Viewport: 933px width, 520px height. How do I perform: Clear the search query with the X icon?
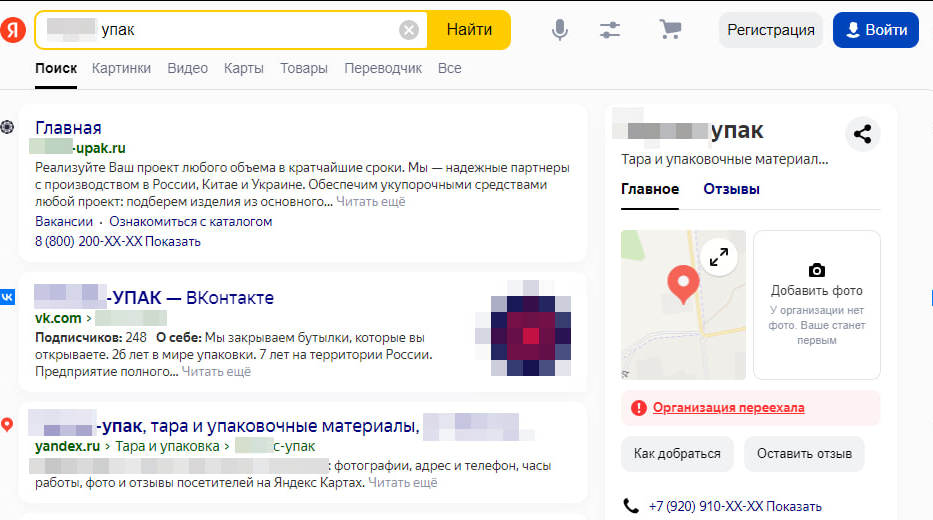click(x=409, y=30)
